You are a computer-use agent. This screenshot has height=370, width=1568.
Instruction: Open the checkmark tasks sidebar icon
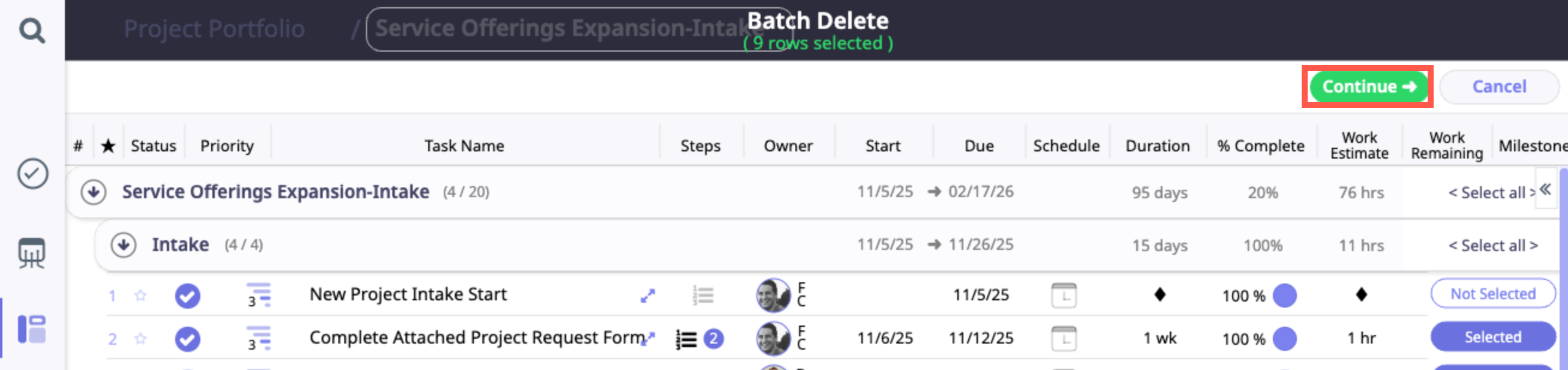(32, 174)
